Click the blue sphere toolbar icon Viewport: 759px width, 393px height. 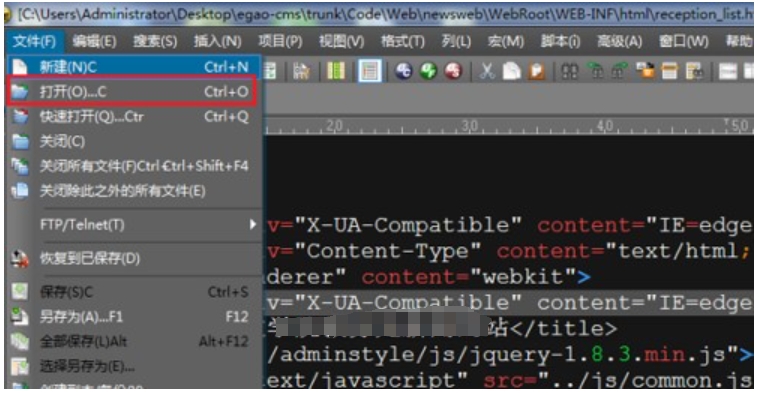(x=404, y=72)
